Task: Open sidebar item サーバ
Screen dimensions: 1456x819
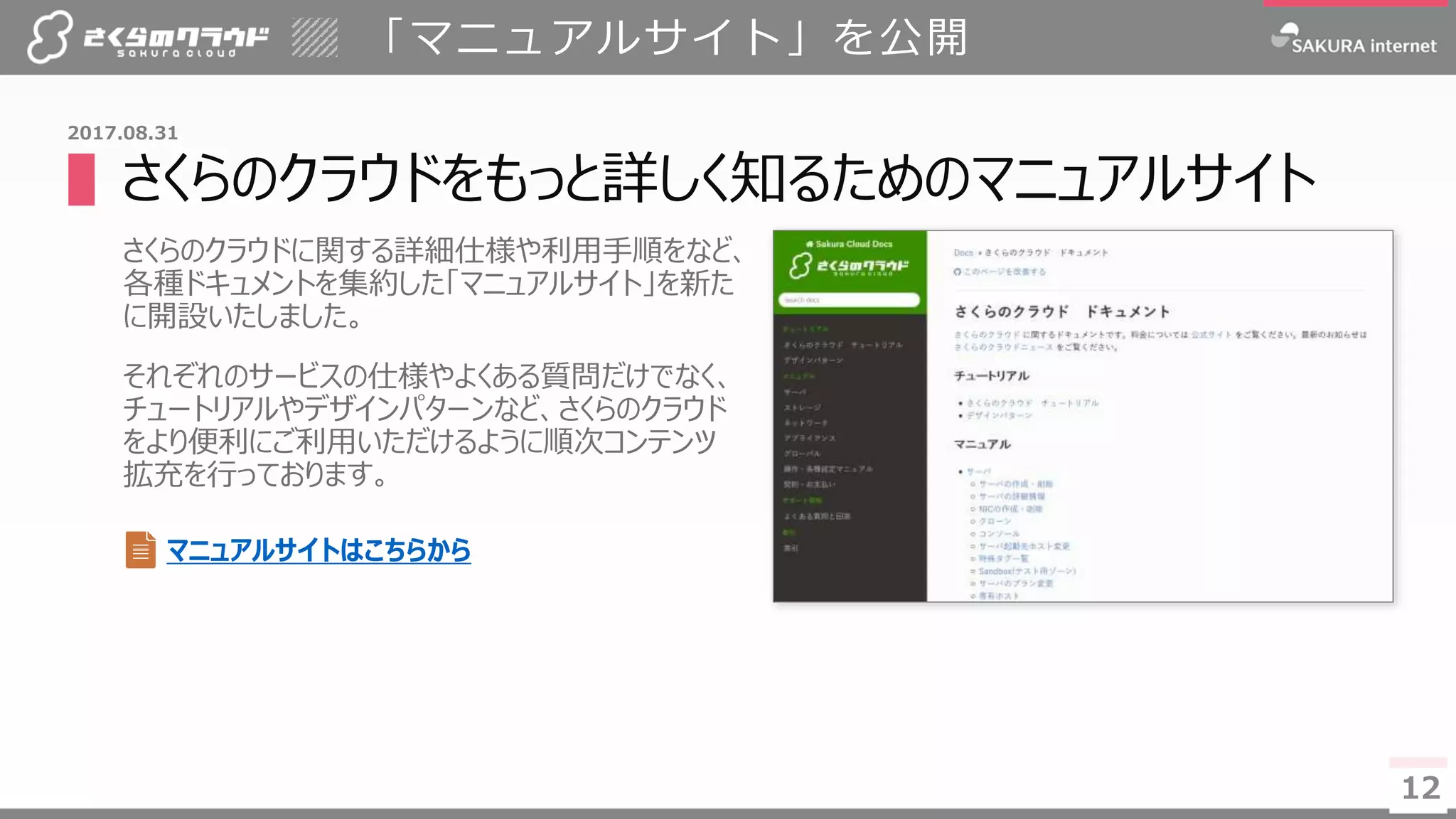Action: [x=795, y=392]
